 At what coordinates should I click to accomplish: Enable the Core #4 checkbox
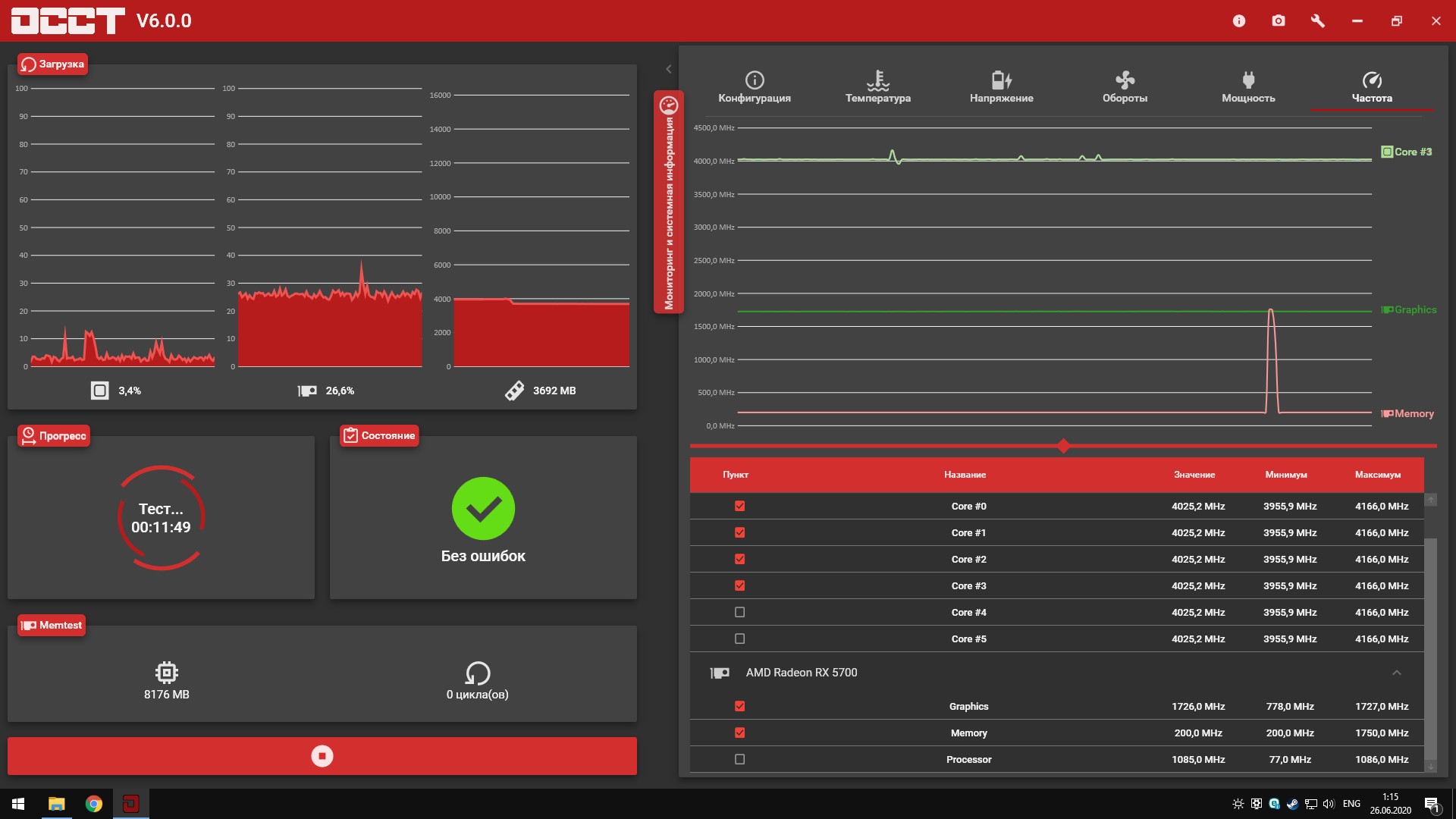click(x=740, y=613)
